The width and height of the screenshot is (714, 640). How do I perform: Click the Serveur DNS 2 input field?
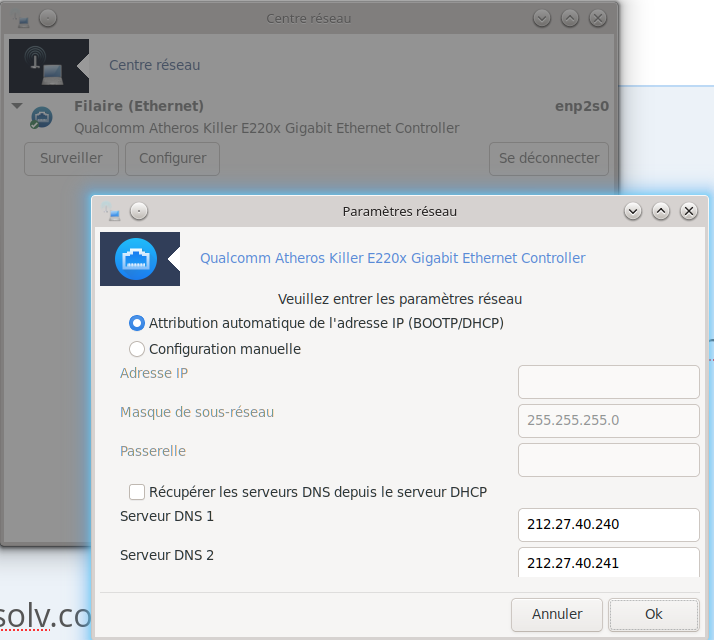(x=608, y=562)
